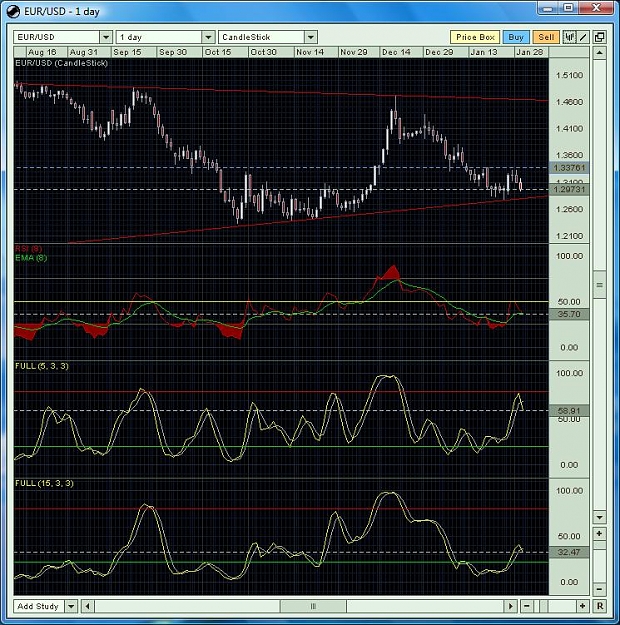Viewport: 620px width, 625px height.
Task: Click the Nov 14 date header
Action: [x=310, y=52]
